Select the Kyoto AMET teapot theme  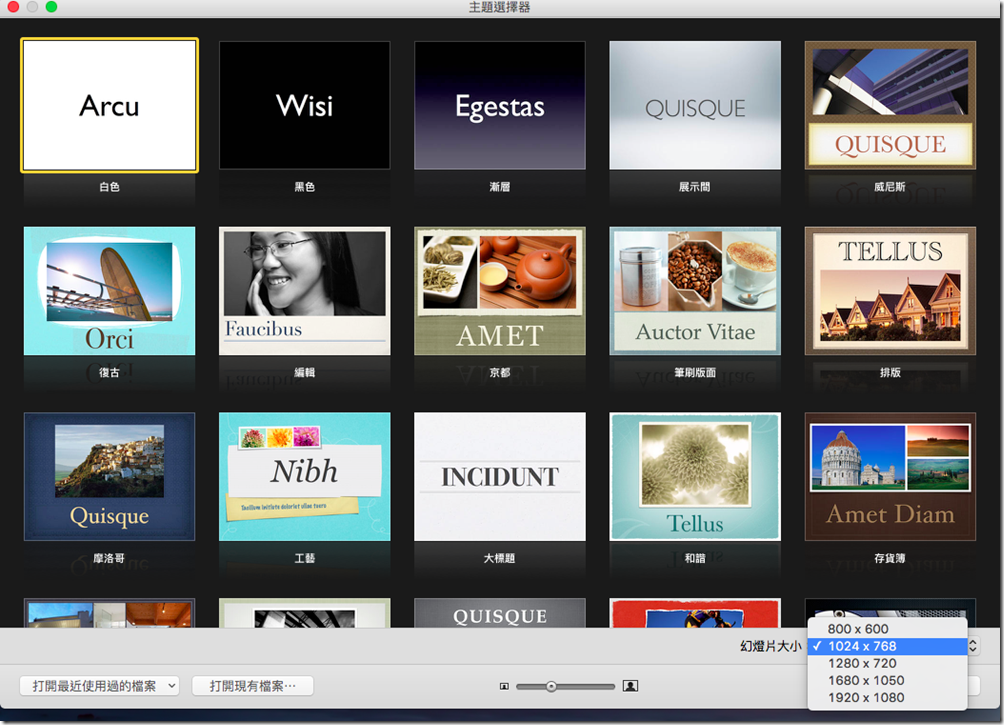(x=500, y=291)
